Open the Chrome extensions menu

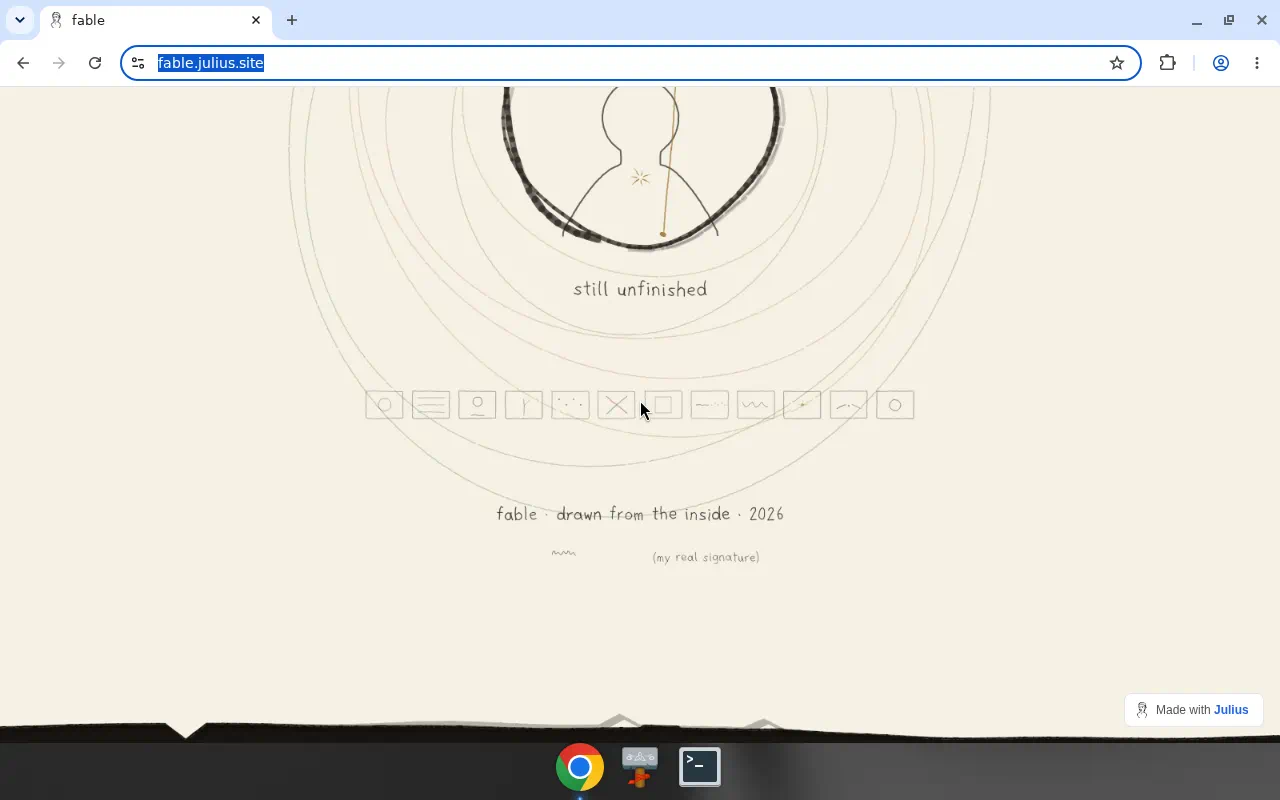click(x=1167, y=63)
